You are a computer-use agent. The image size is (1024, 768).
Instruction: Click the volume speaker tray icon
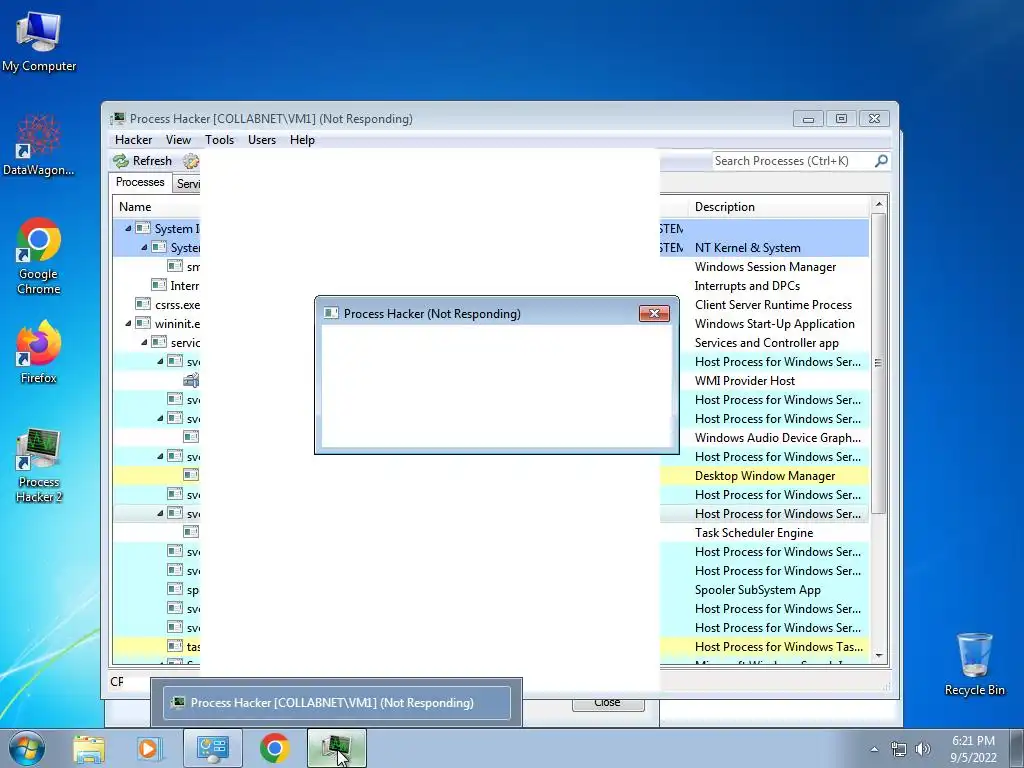[922, 749]
